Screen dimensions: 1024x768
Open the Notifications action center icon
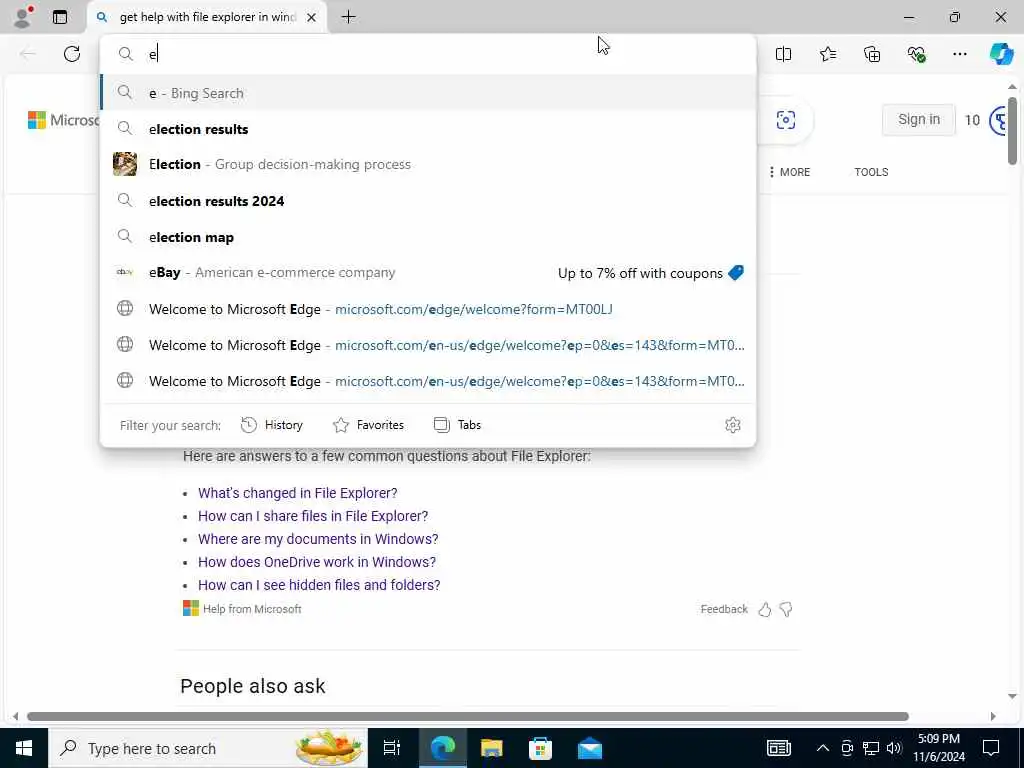[991, 748]
